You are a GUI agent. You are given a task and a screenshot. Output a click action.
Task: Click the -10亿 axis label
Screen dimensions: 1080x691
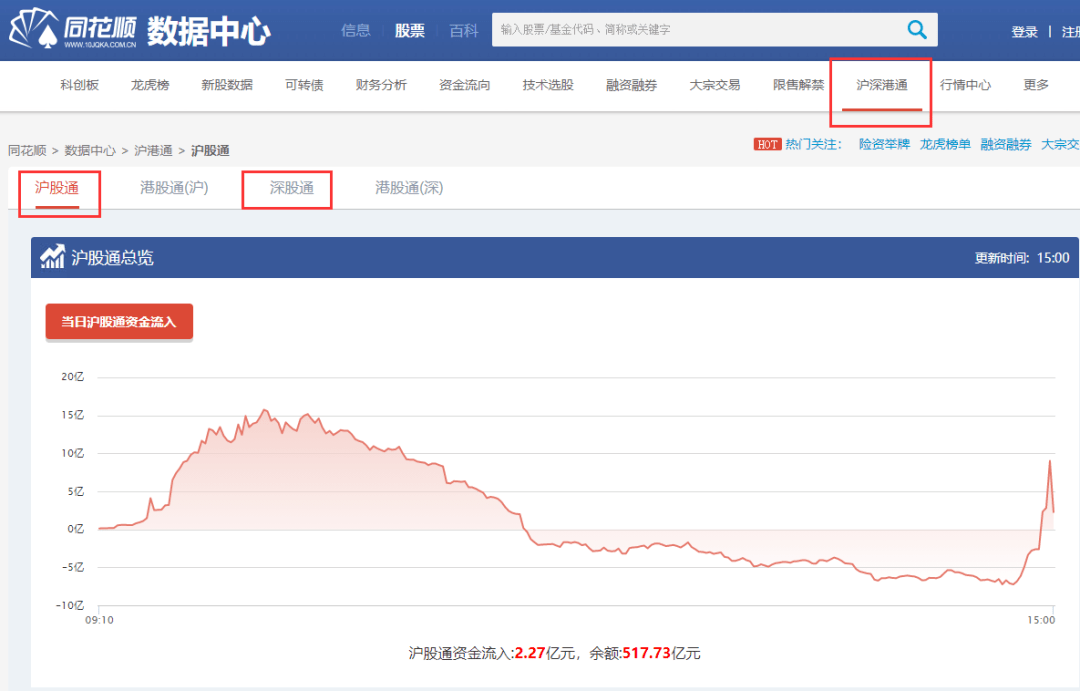pyautogui.click(x=70, y=606)
